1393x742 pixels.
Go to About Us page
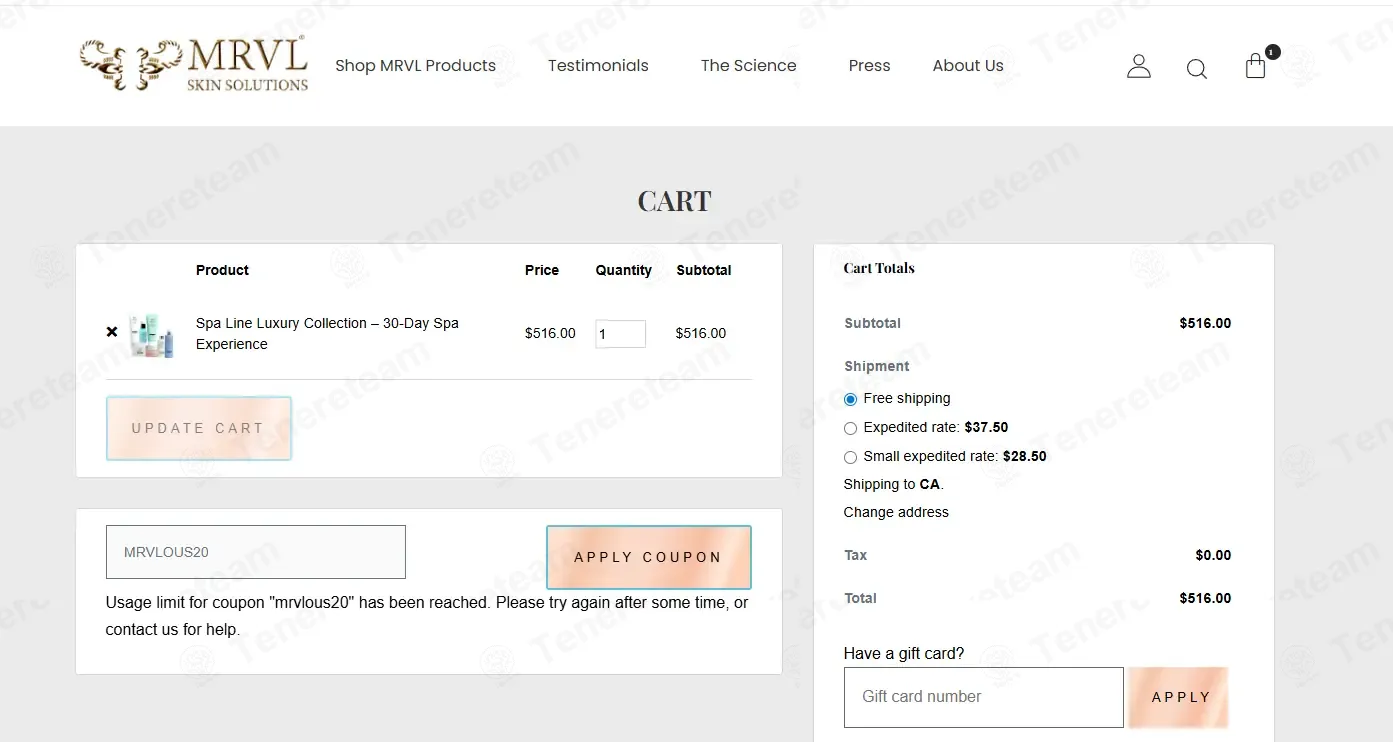point(968,65)
